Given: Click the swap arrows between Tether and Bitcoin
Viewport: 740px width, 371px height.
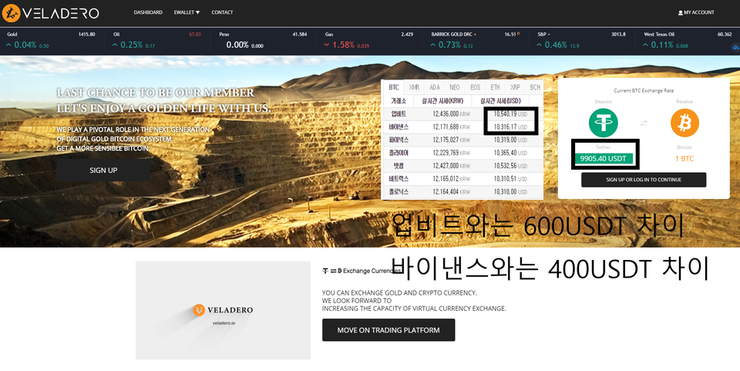Looking at the screenshot, I should point(644,123).
